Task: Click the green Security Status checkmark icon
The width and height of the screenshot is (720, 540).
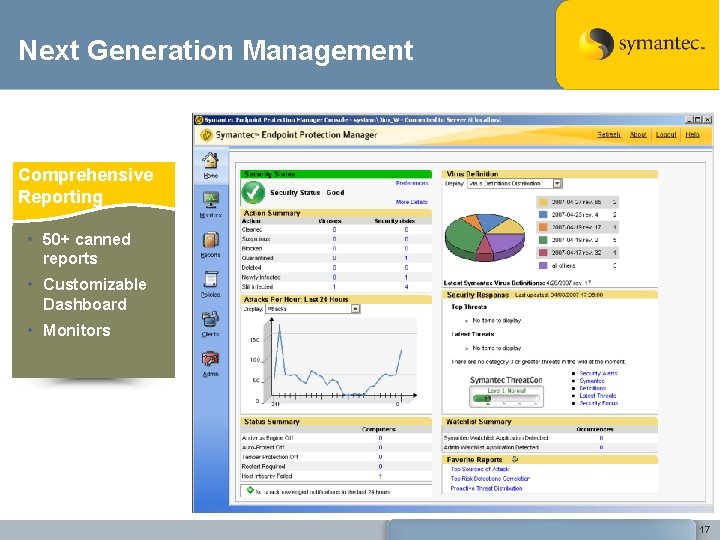Action: (x=253, y=192)
